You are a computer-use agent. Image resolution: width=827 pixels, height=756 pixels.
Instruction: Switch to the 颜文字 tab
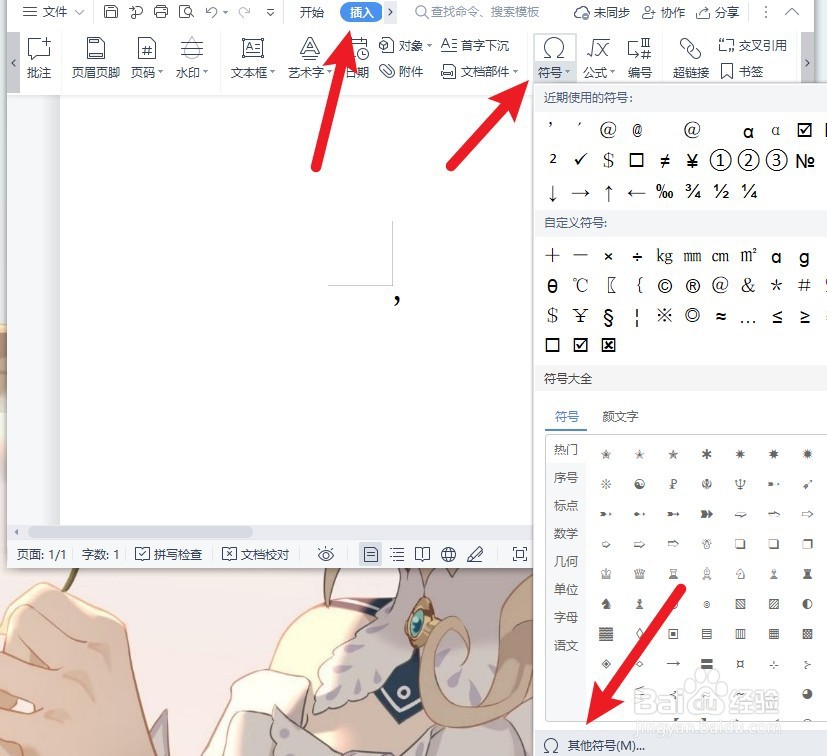(620, 416)
